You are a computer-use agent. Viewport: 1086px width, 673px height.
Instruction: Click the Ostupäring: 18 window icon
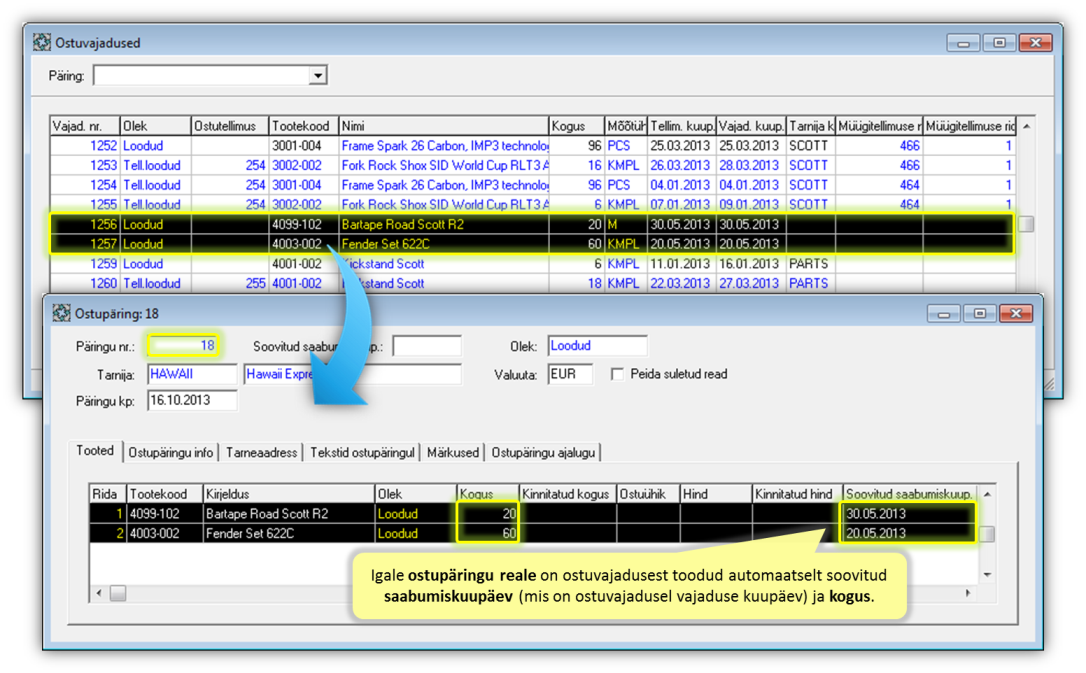click(x=62, y=313)
